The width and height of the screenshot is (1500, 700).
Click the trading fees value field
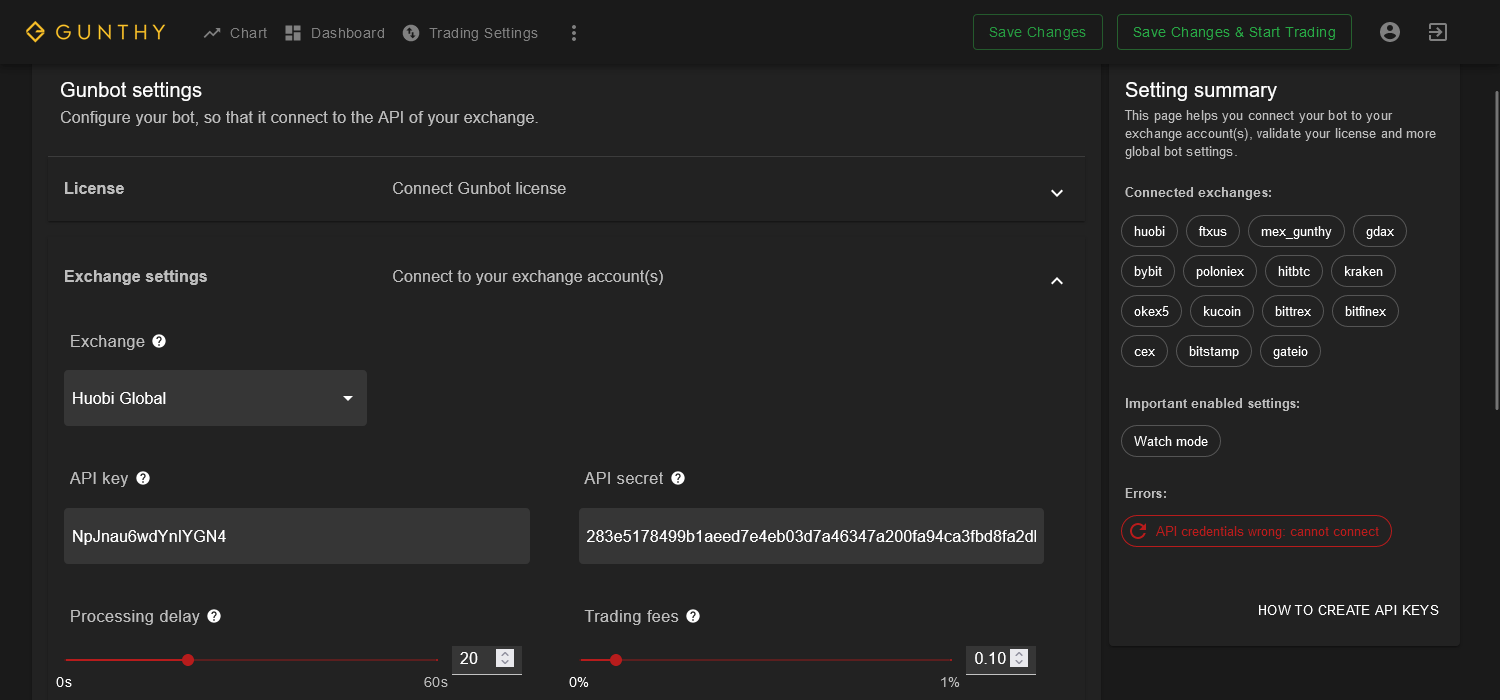click(x=1000, y=659)
